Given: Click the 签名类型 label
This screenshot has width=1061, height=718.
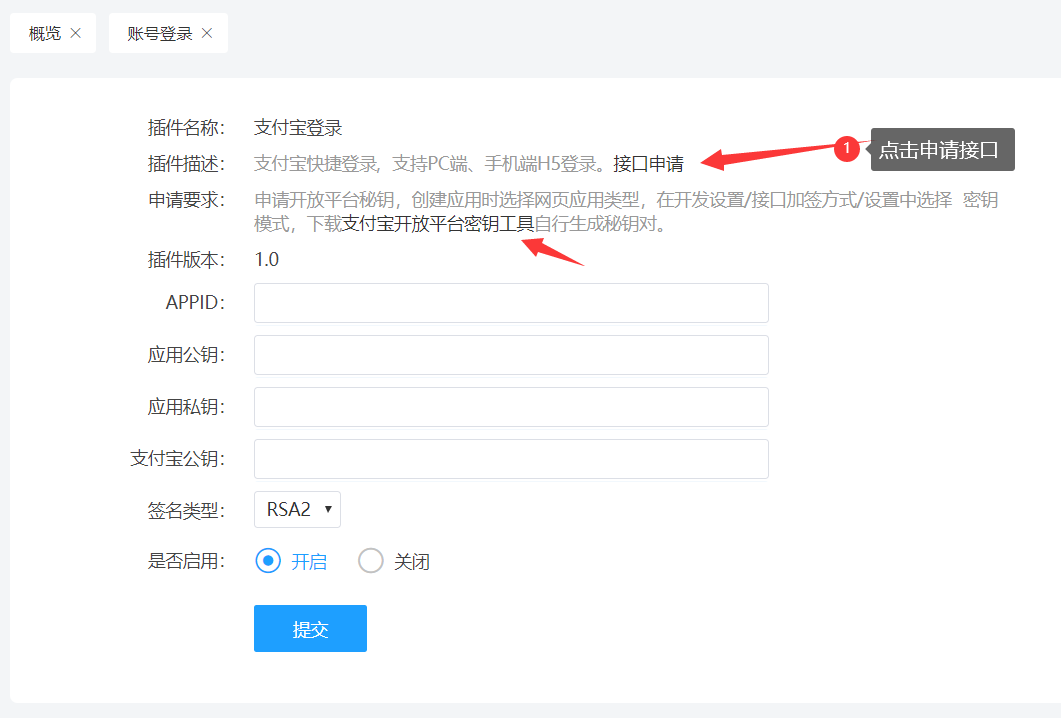Looking at the screenshot, I should pyautogui.click(x=186, y=510).
